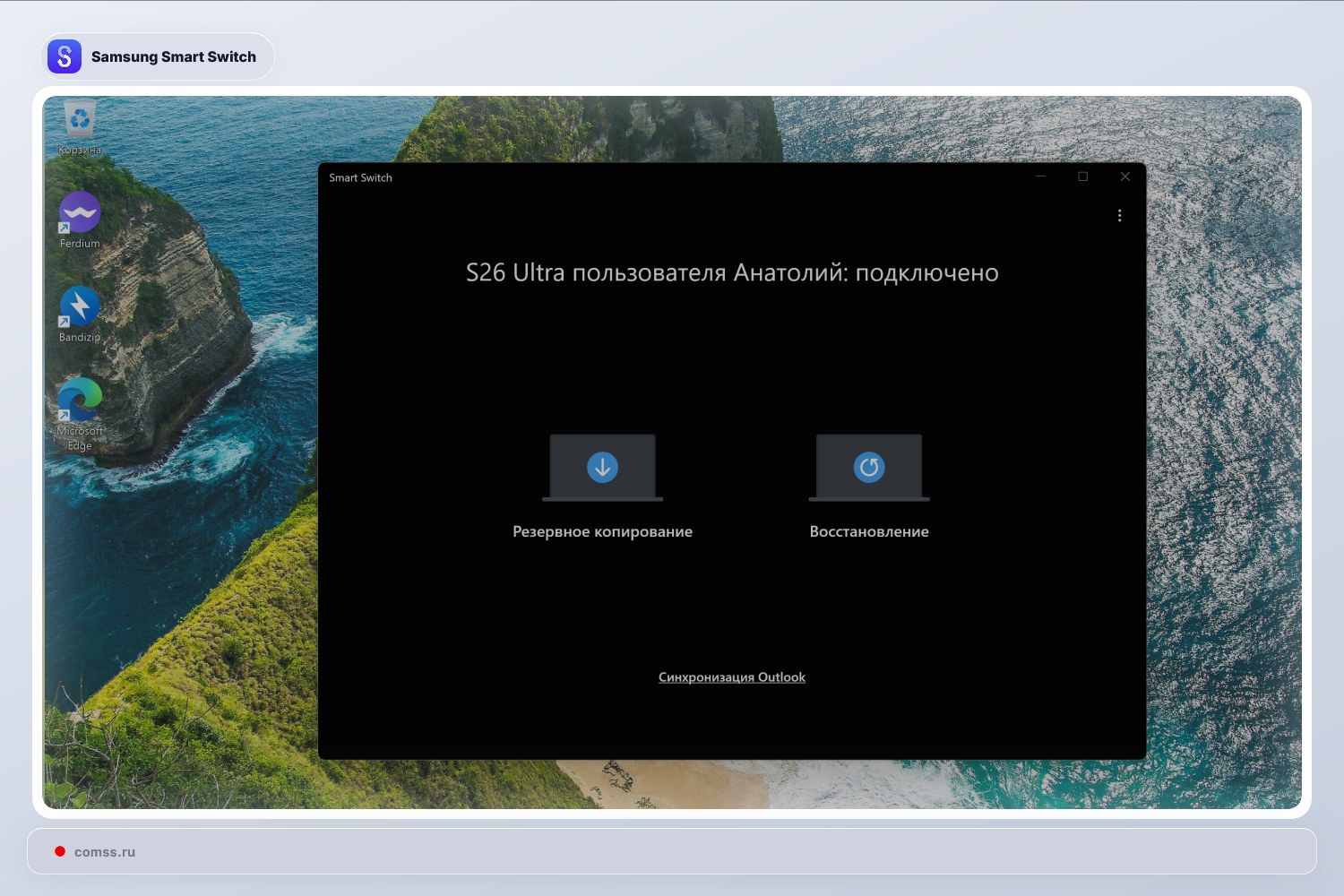
Task: Open the Корзина recycle bin desktop icon
Action: pyautogui.click(x=80, y=121)
